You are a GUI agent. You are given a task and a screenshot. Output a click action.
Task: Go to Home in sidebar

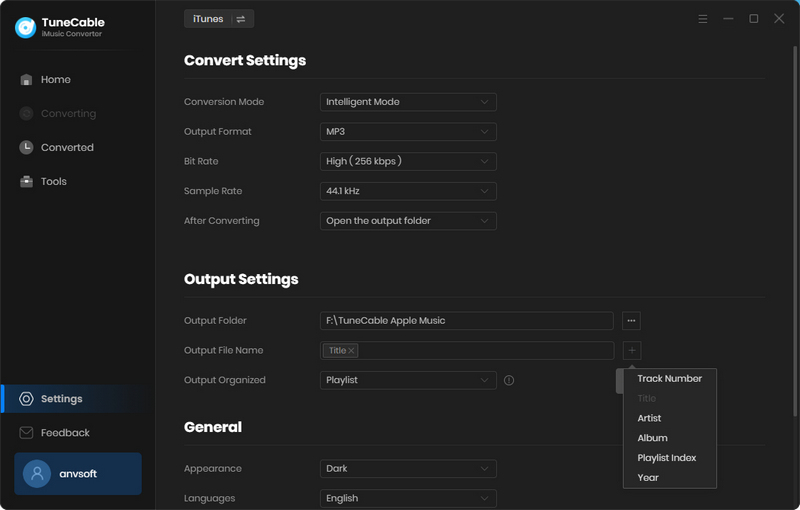[55, 80]
